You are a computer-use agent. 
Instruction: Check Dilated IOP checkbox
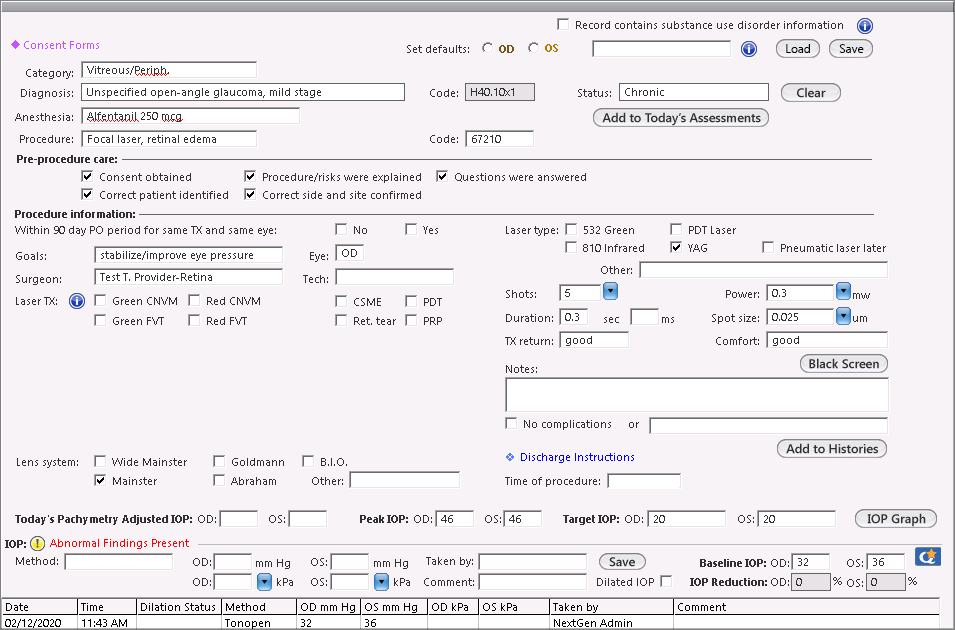point(666,581)
